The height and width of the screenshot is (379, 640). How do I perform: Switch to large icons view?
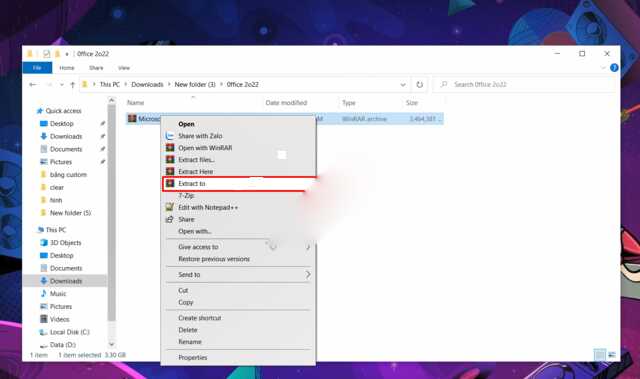pyautogui.click(x=611, y=355)
